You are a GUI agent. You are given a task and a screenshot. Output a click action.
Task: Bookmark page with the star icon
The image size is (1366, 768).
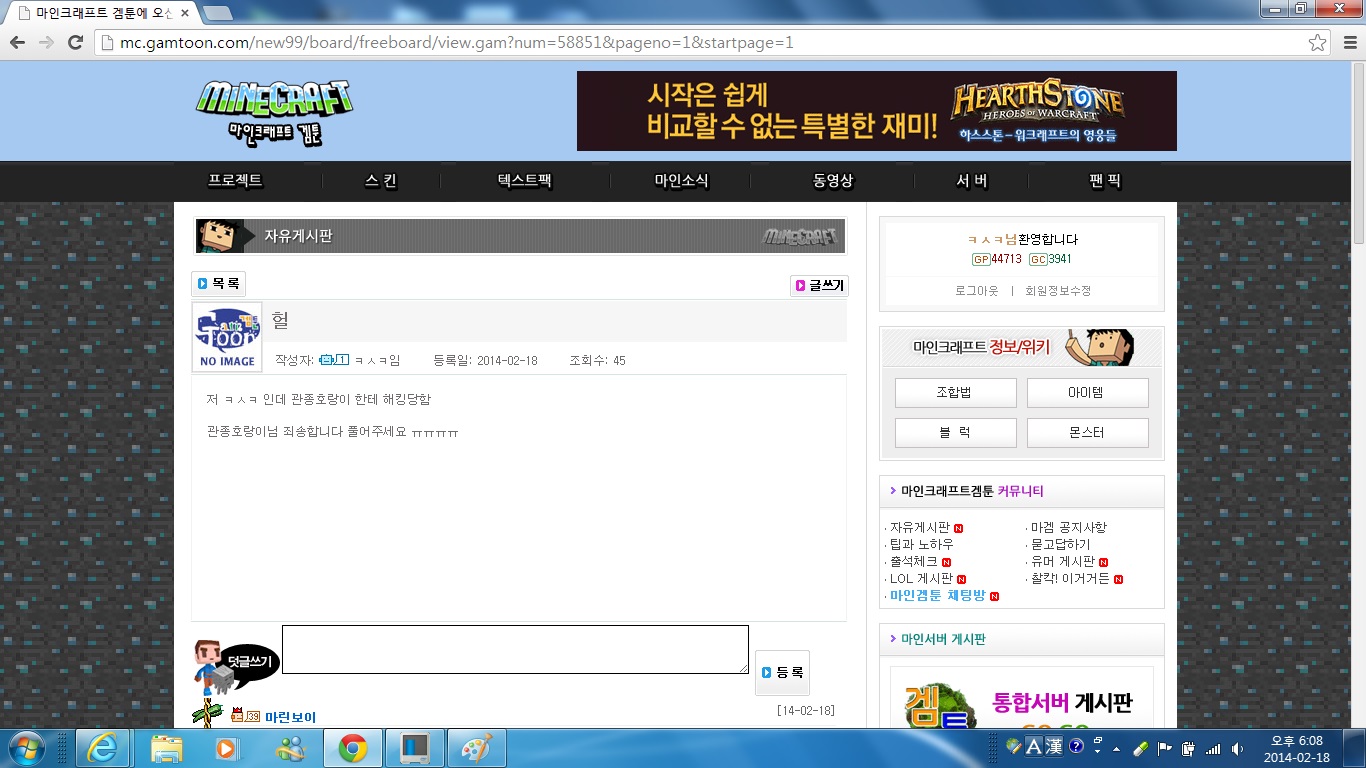(x=1318, y=43)
